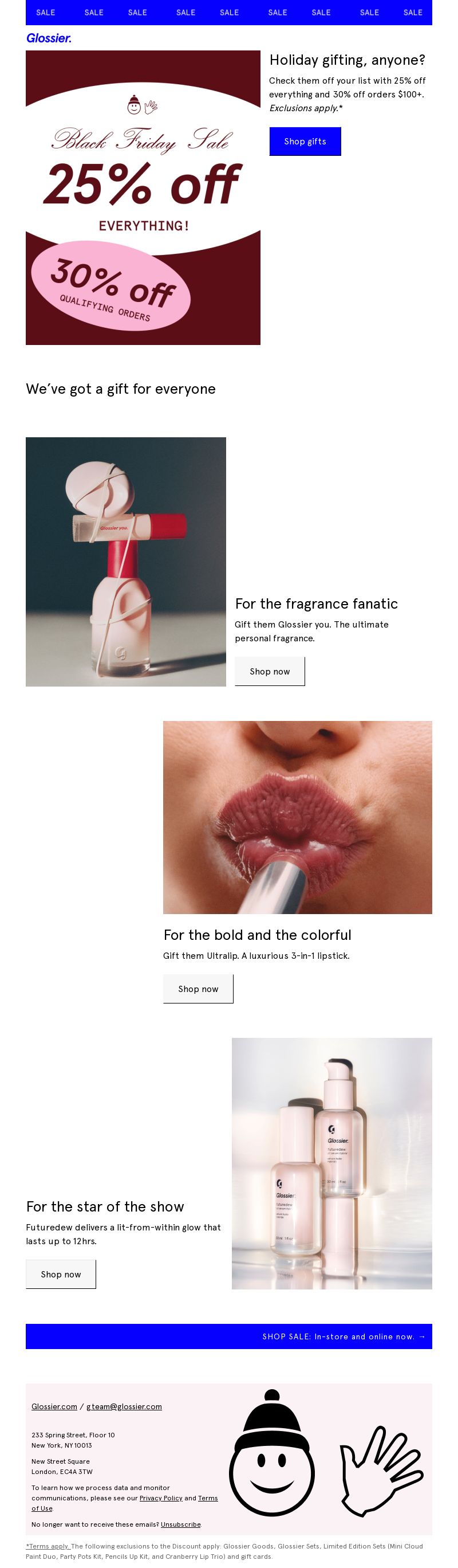Click the beanie smiley face footer icon

coord(271,1452)
